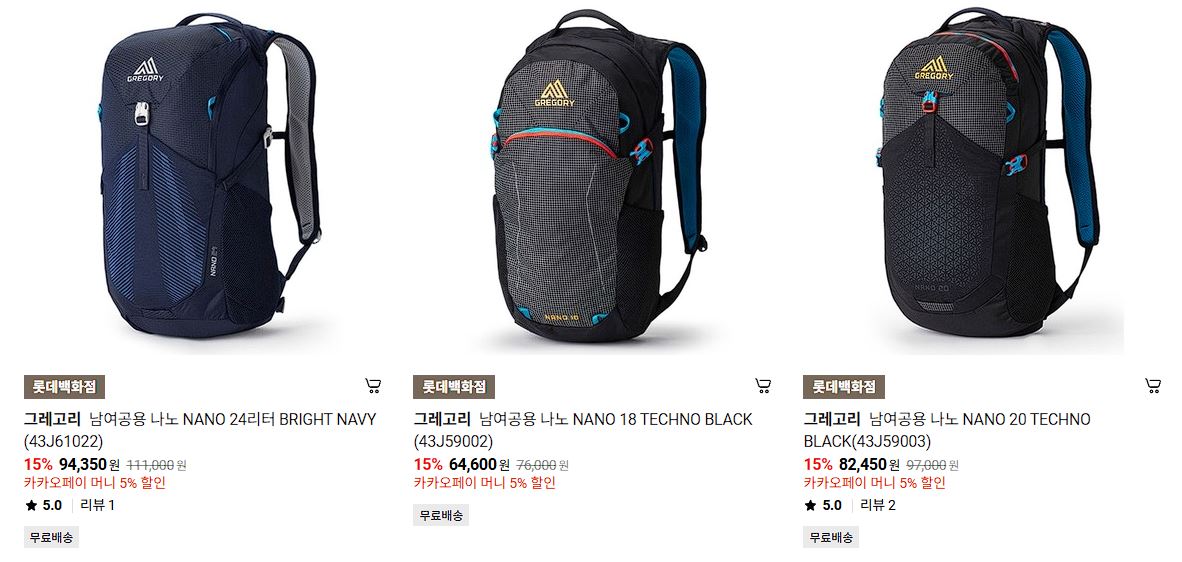
Task: Click 무료배송 tag under navy backpack
Action: (x=51, y=537)
